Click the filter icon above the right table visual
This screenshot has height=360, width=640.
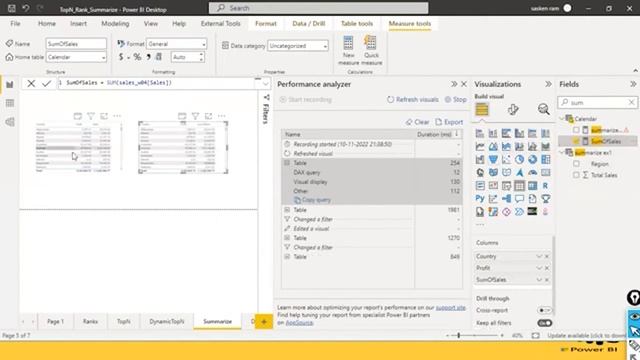(x=196, y=116)
